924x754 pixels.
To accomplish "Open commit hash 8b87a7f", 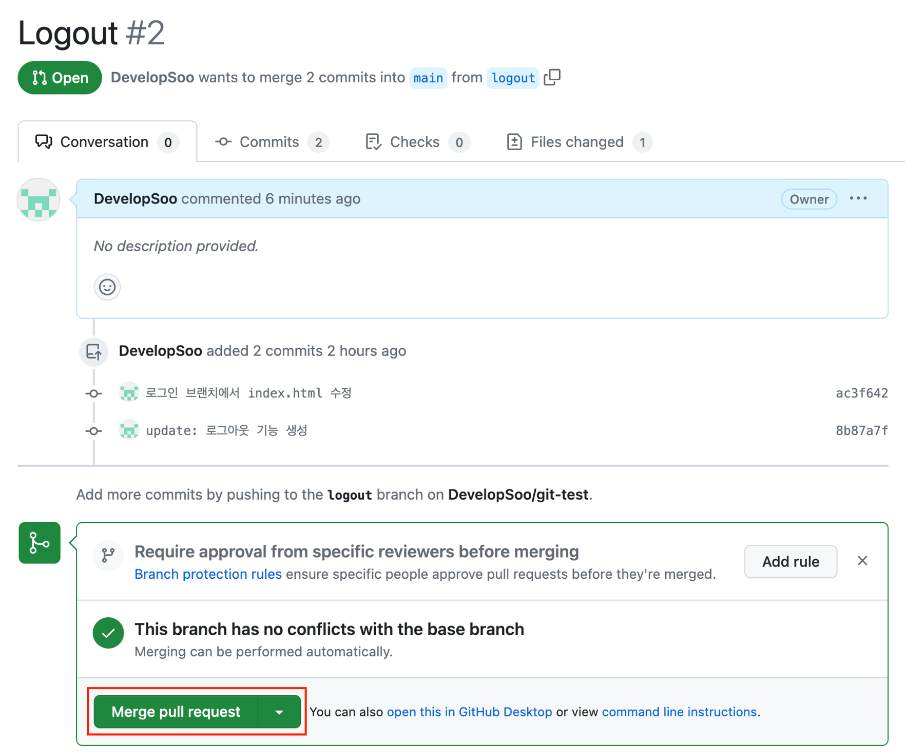I will point(862,431).
